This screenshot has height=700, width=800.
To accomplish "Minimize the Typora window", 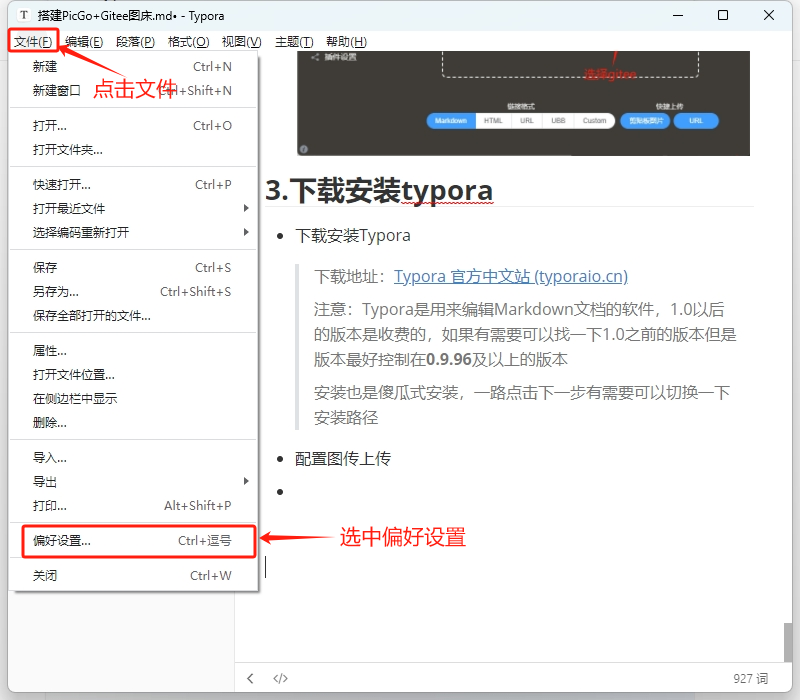I will [678, 15].
